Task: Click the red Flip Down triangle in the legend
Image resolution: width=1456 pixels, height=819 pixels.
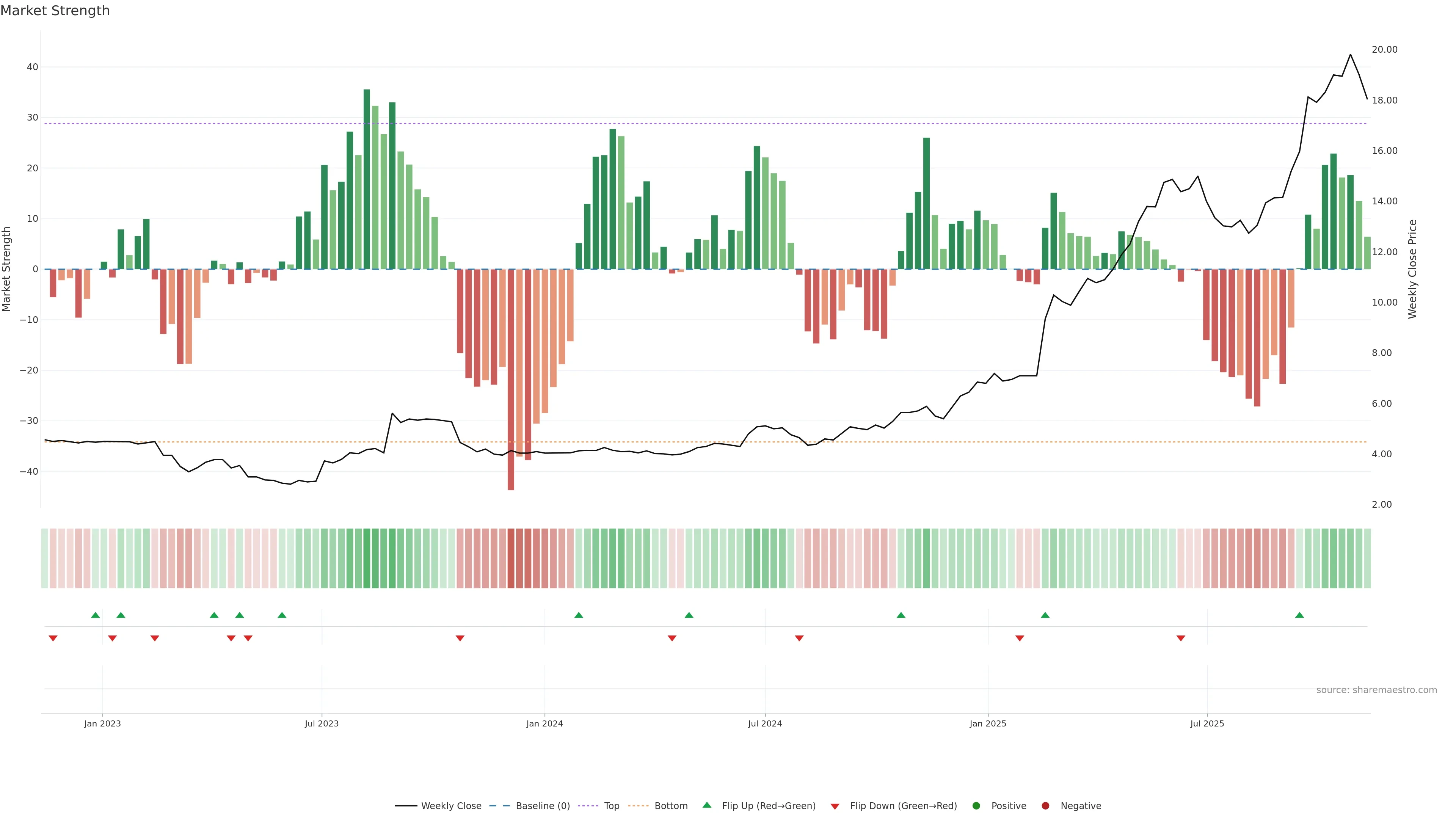Action: click(x=835, y=806)
